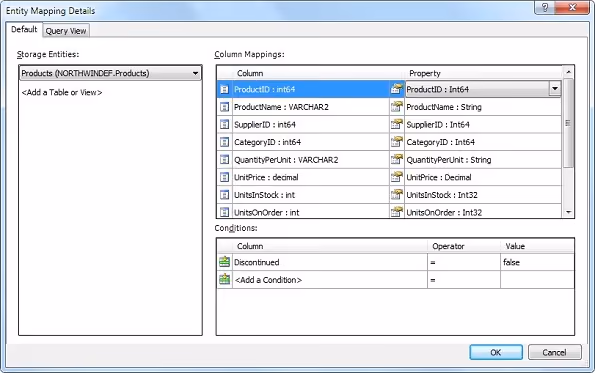Click <Add a Condition> in the conditions list
This screenshot has height=373, width=595.
point(329,280)
